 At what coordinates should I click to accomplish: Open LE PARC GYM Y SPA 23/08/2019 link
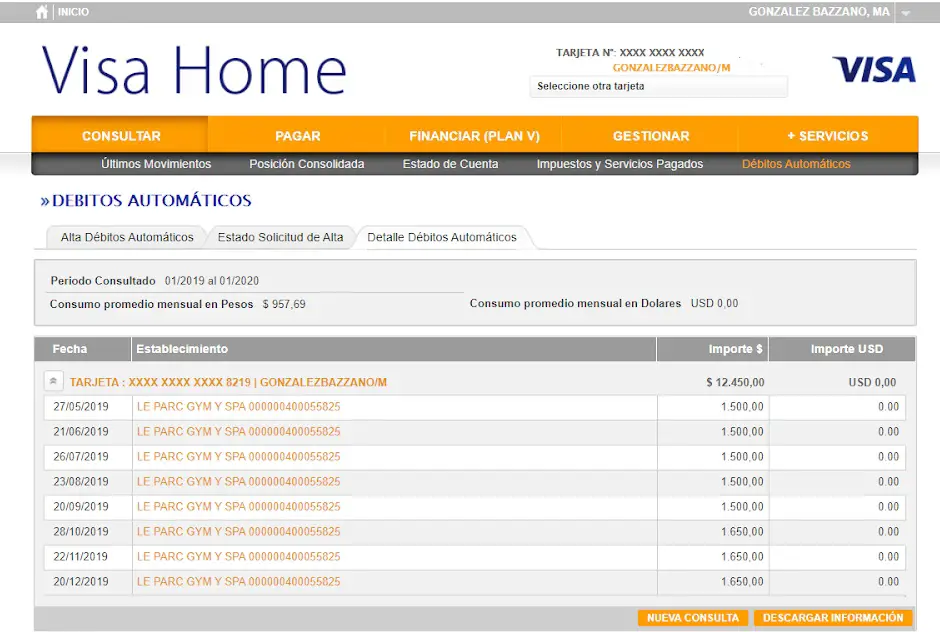pyautogui.click(x=239, y=481)
